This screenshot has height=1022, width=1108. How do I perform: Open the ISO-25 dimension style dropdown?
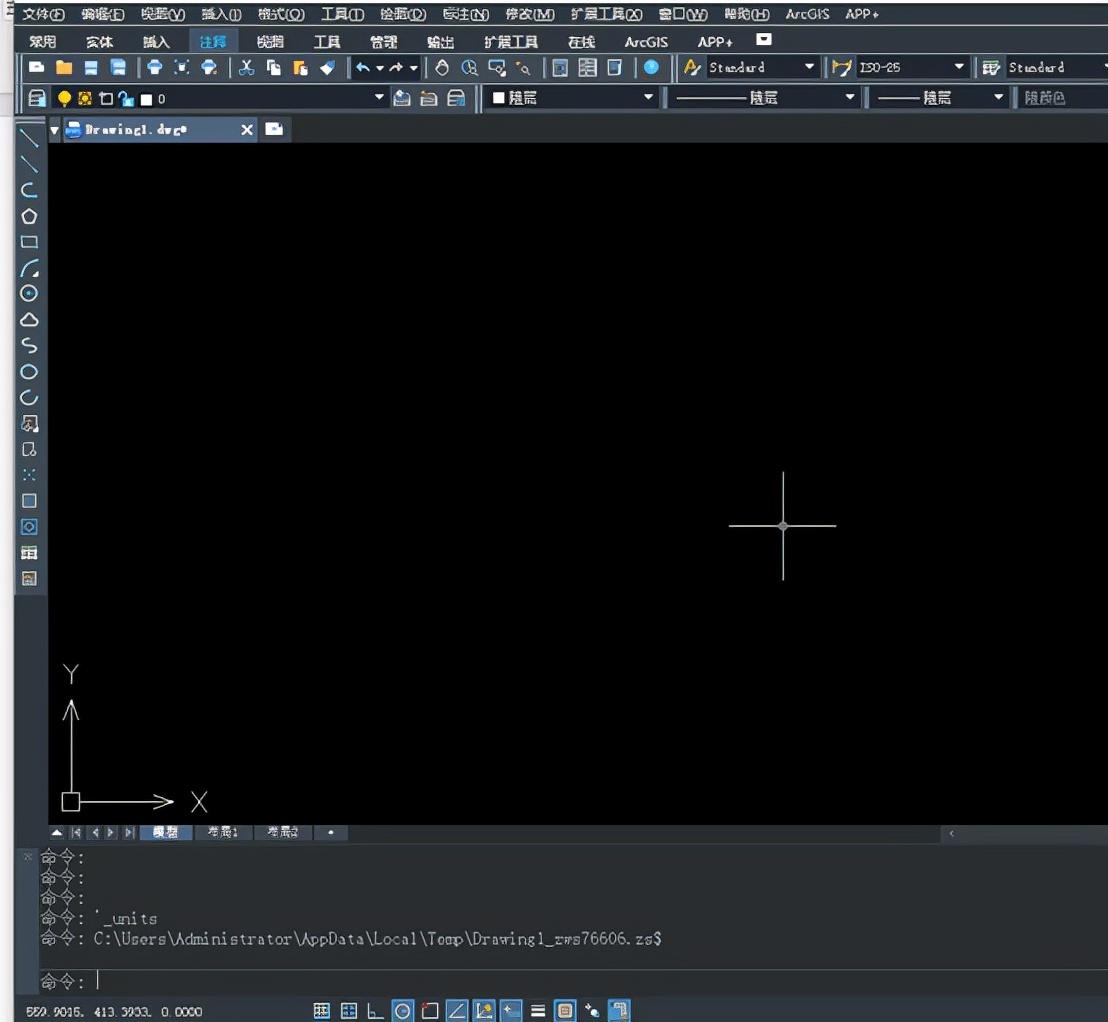pyautogui.click(x=959, y=67)
